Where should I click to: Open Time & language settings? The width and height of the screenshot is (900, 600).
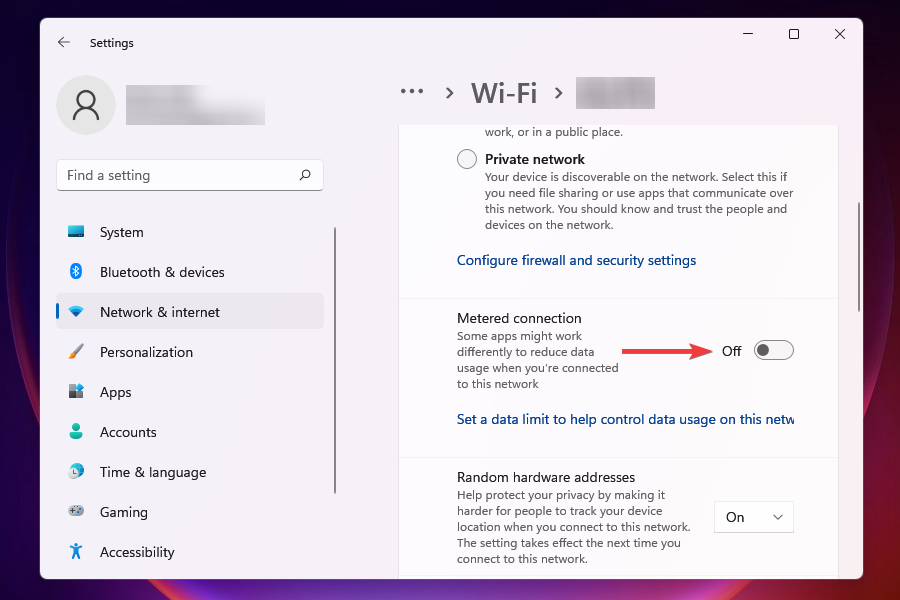click(x=190, y=472)
